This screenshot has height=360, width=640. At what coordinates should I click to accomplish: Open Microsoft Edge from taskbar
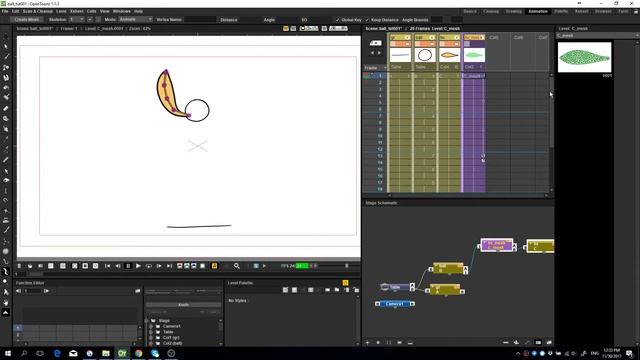coord(57,353)
